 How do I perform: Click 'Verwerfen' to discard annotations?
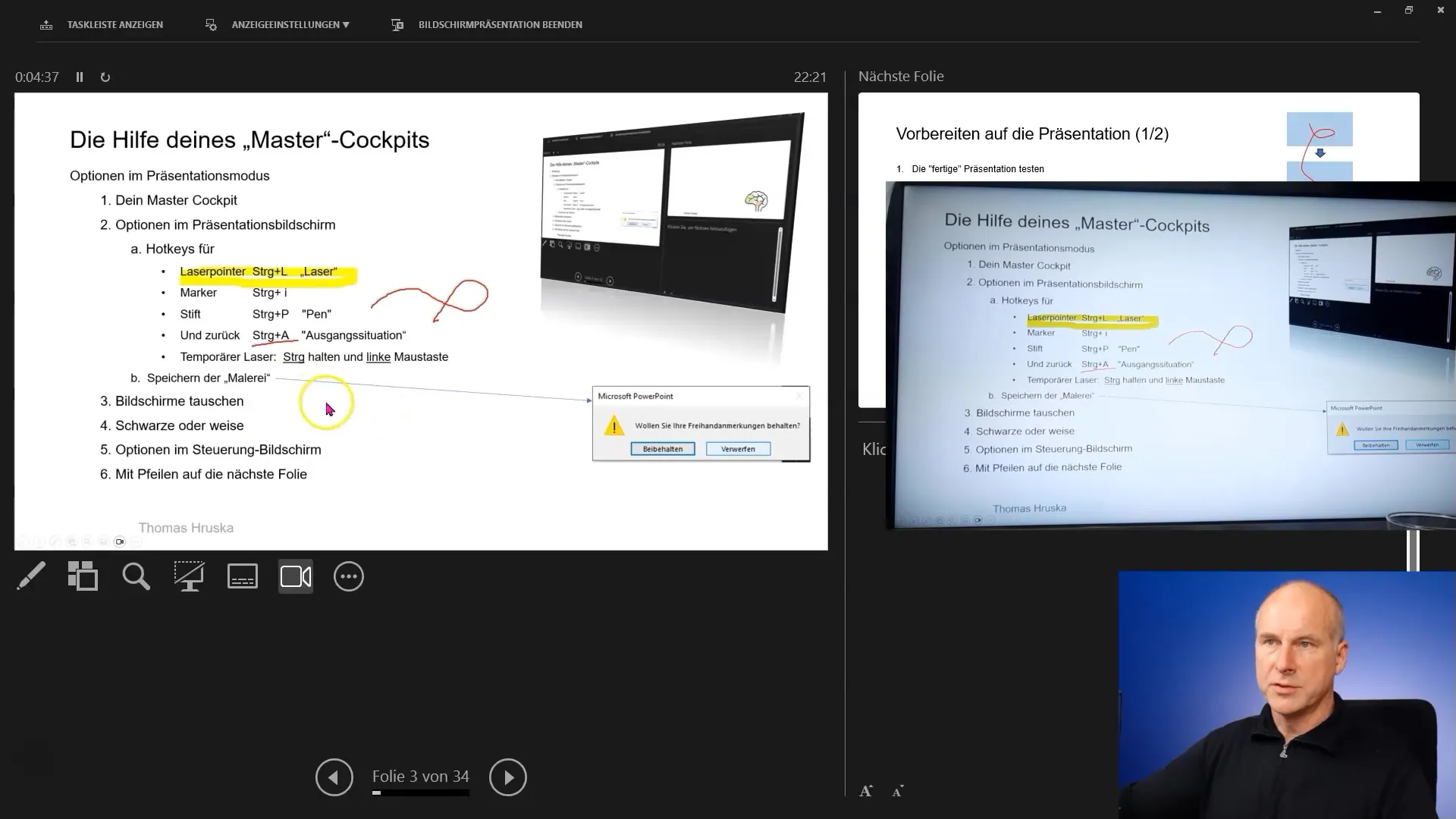pyautogui.click(x=738, y=448)
